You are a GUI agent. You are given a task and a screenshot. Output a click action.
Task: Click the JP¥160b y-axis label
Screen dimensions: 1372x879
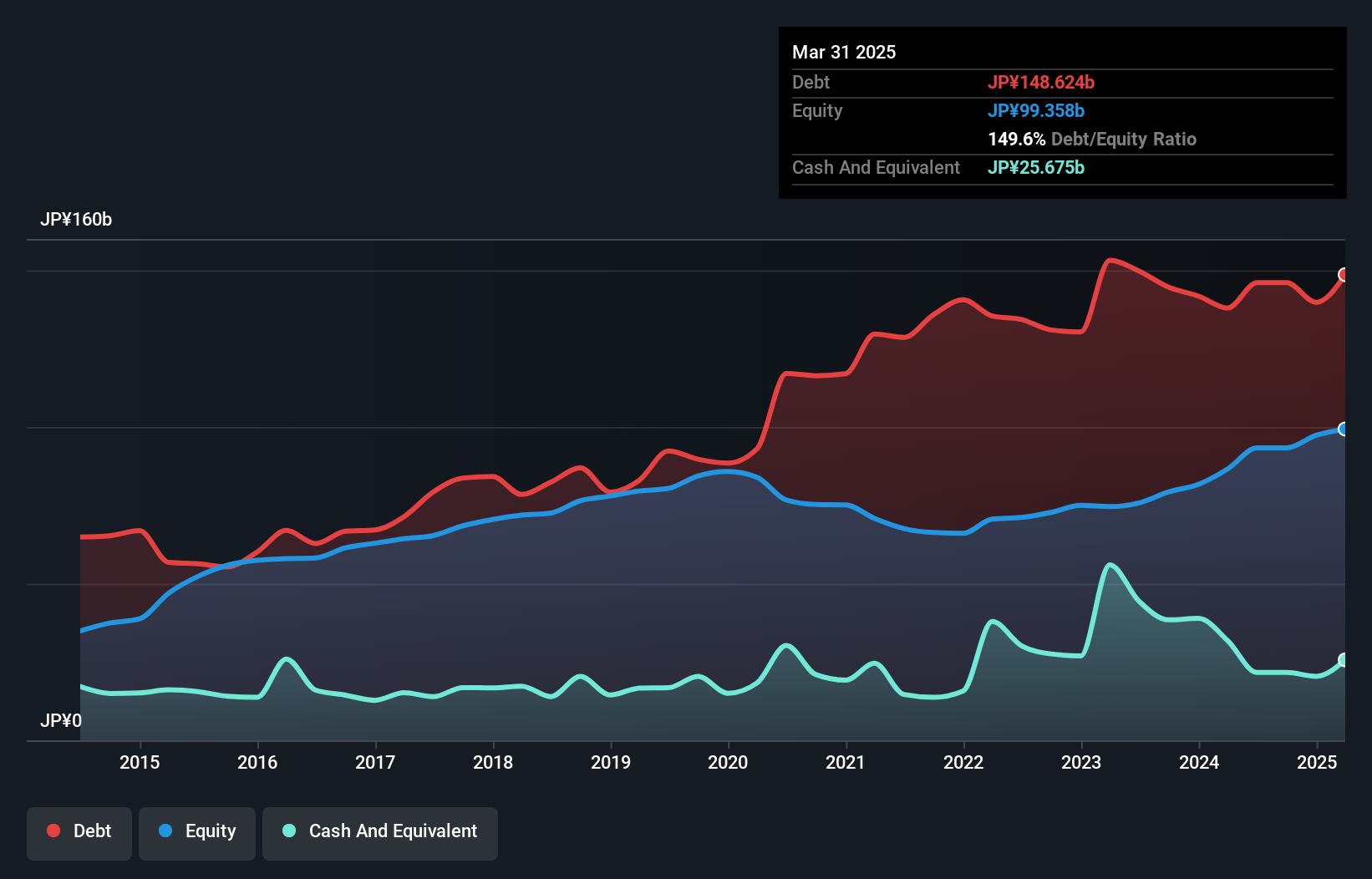coord(76,220)
